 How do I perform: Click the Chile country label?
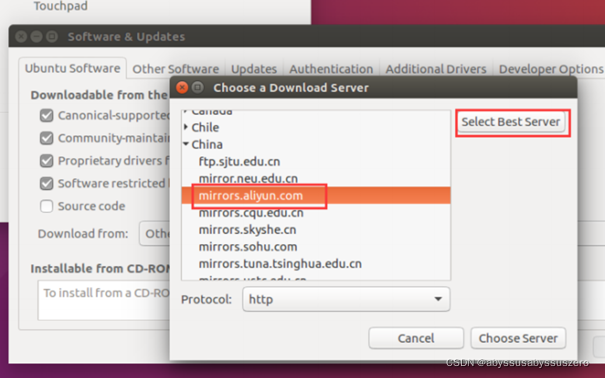[x=205, y=127]
